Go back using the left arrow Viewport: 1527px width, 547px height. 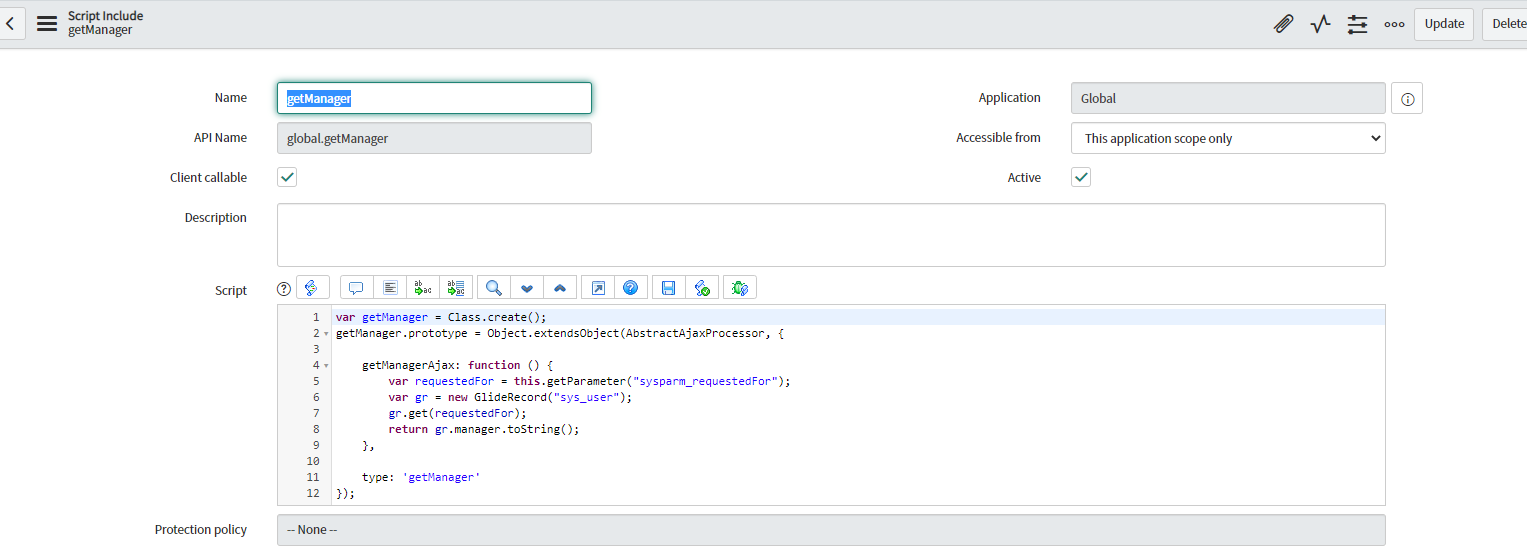(x=10, y=23)
